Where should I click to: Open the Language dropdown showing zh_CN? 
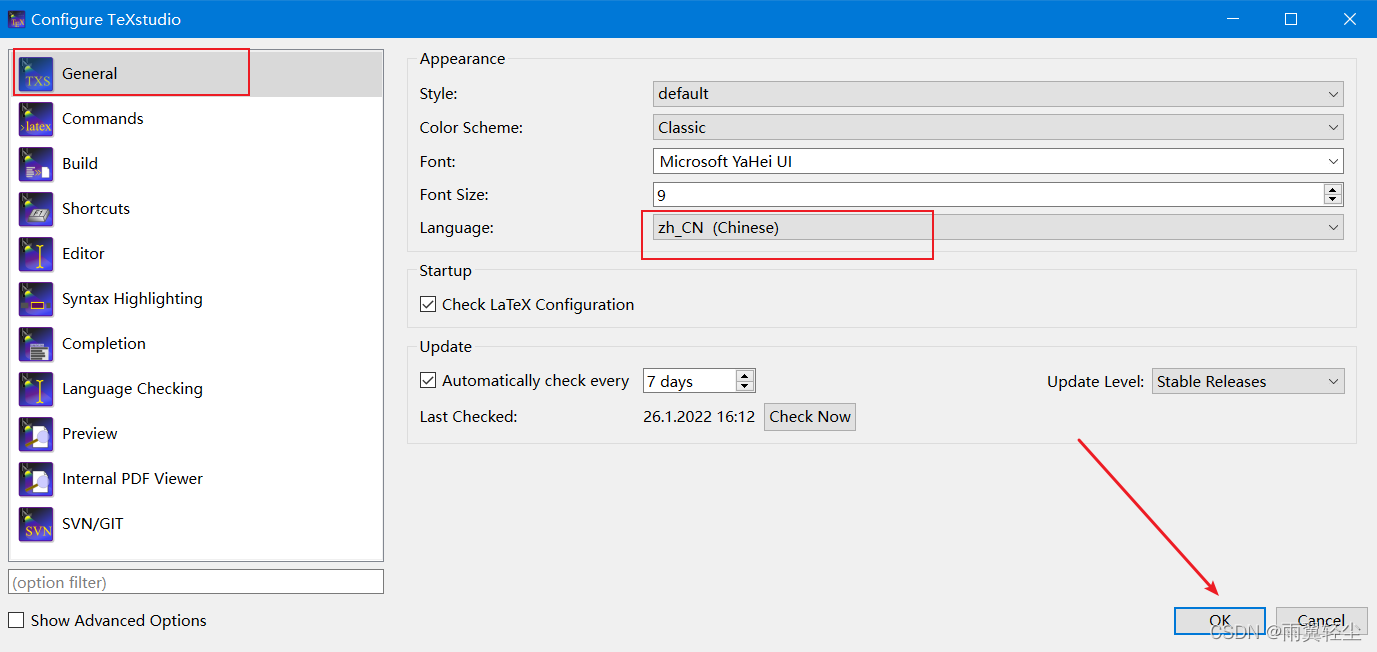point(998,228)
